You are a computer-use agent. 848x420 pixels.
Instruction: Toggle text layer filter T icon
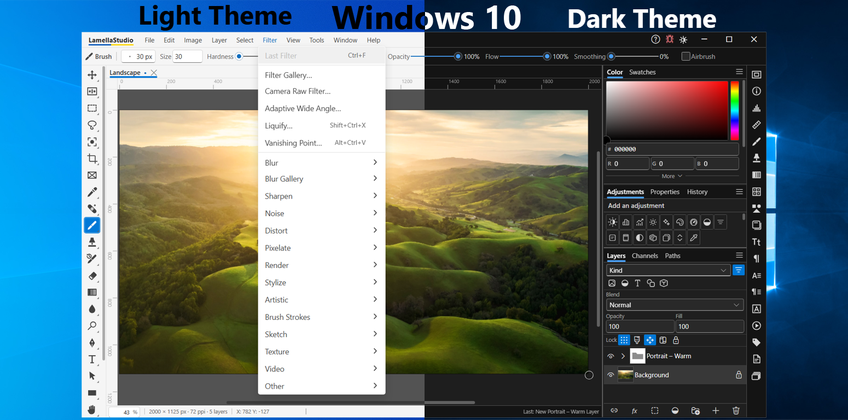click(x=638, y=283)
